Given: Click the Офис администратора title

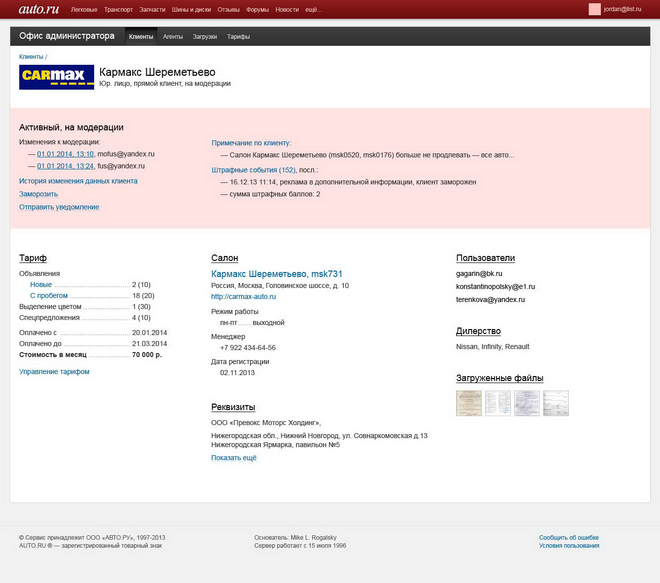Looking at the screenshot, I should coord(67,36).
